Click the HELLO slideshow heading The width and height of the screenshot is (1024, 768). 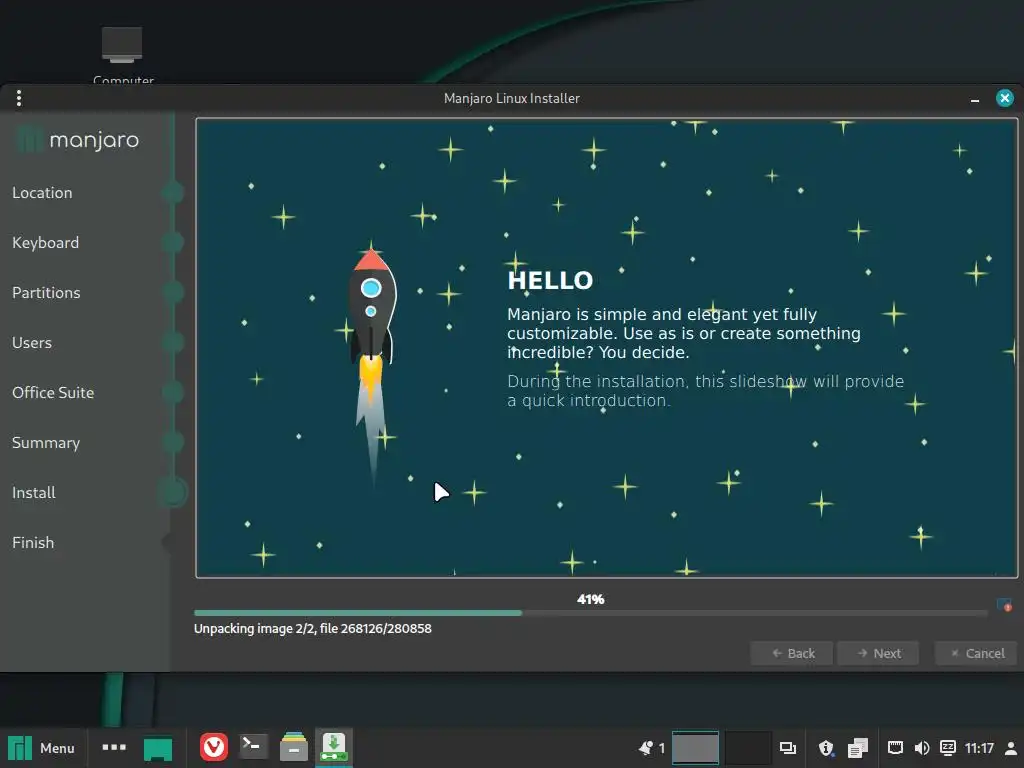pos(550,280)
